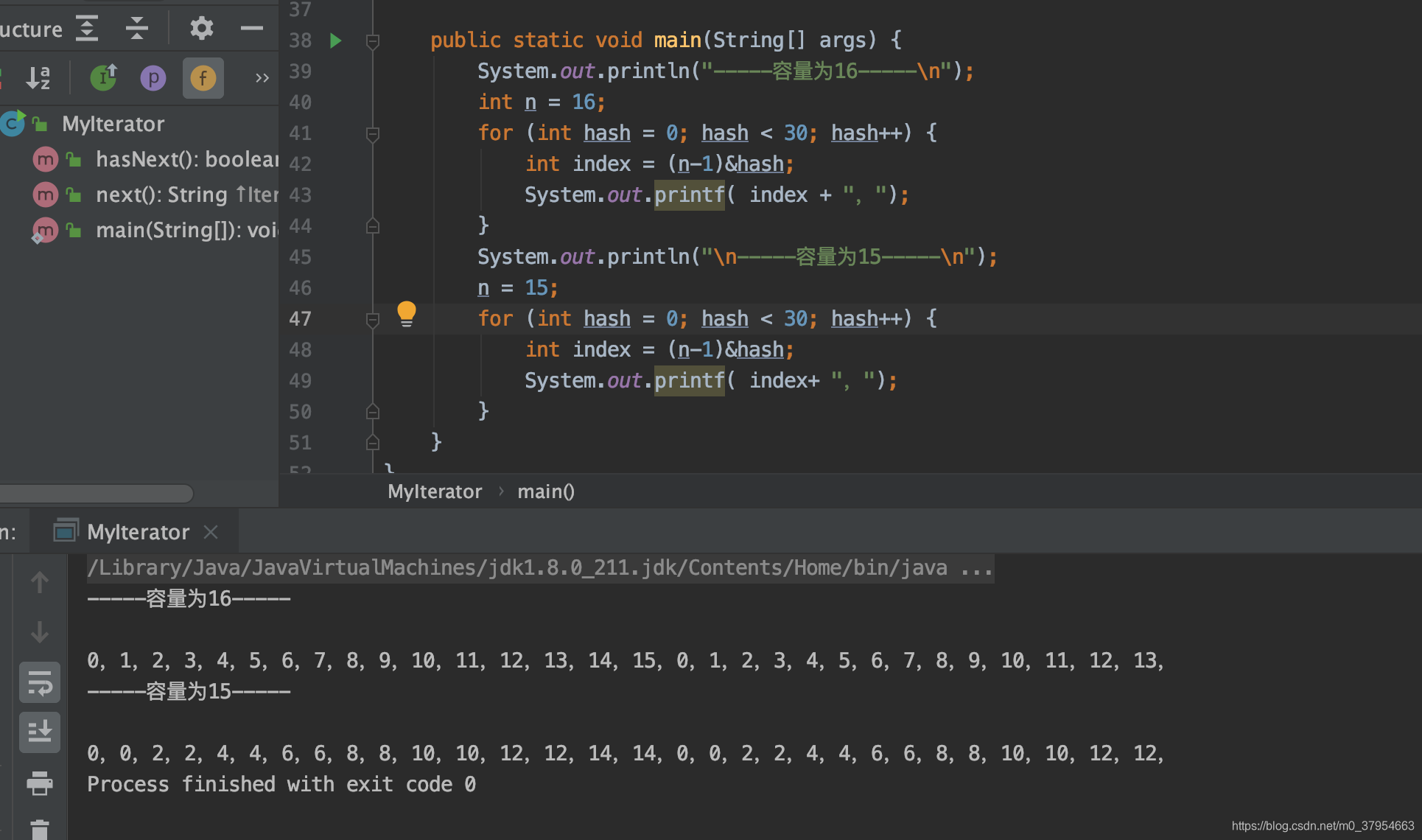This screenshot has width=1422, height=840.
Task: Click MyIterator in the editor breadcrumb
Action: click(435, 491)
